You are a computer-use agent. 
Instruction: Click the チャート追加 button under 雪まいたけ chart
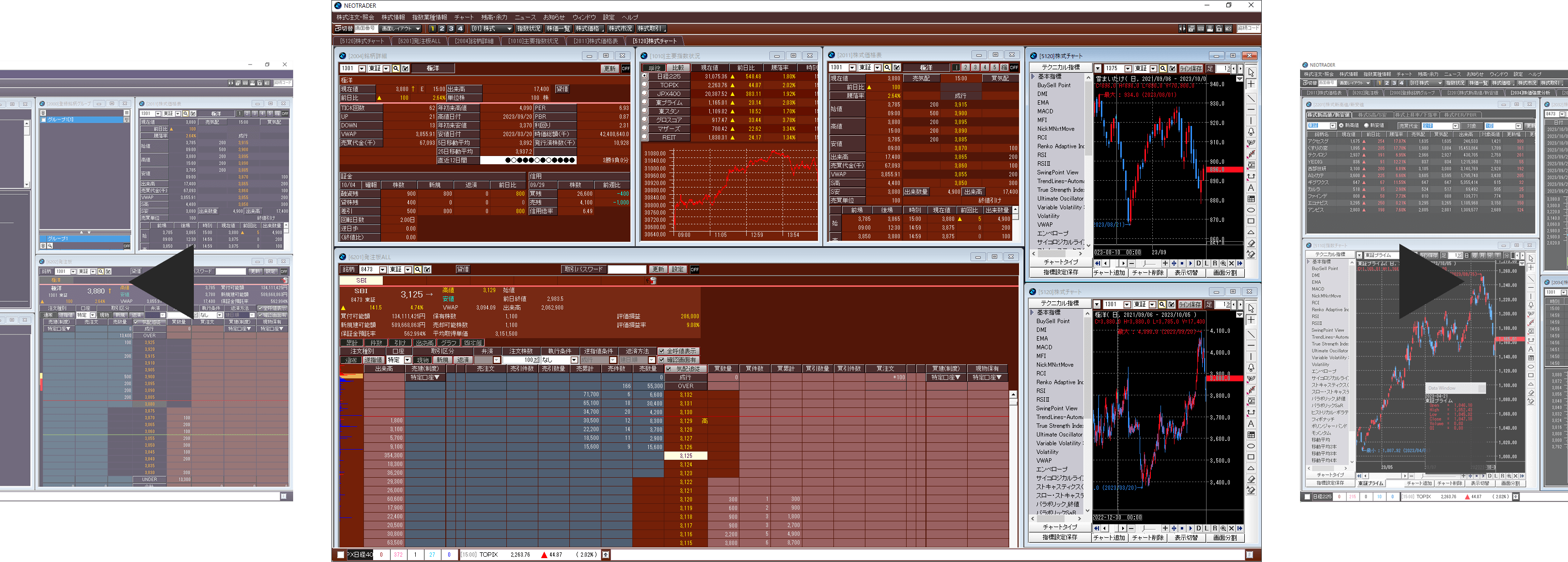(x=1109, y=273)
